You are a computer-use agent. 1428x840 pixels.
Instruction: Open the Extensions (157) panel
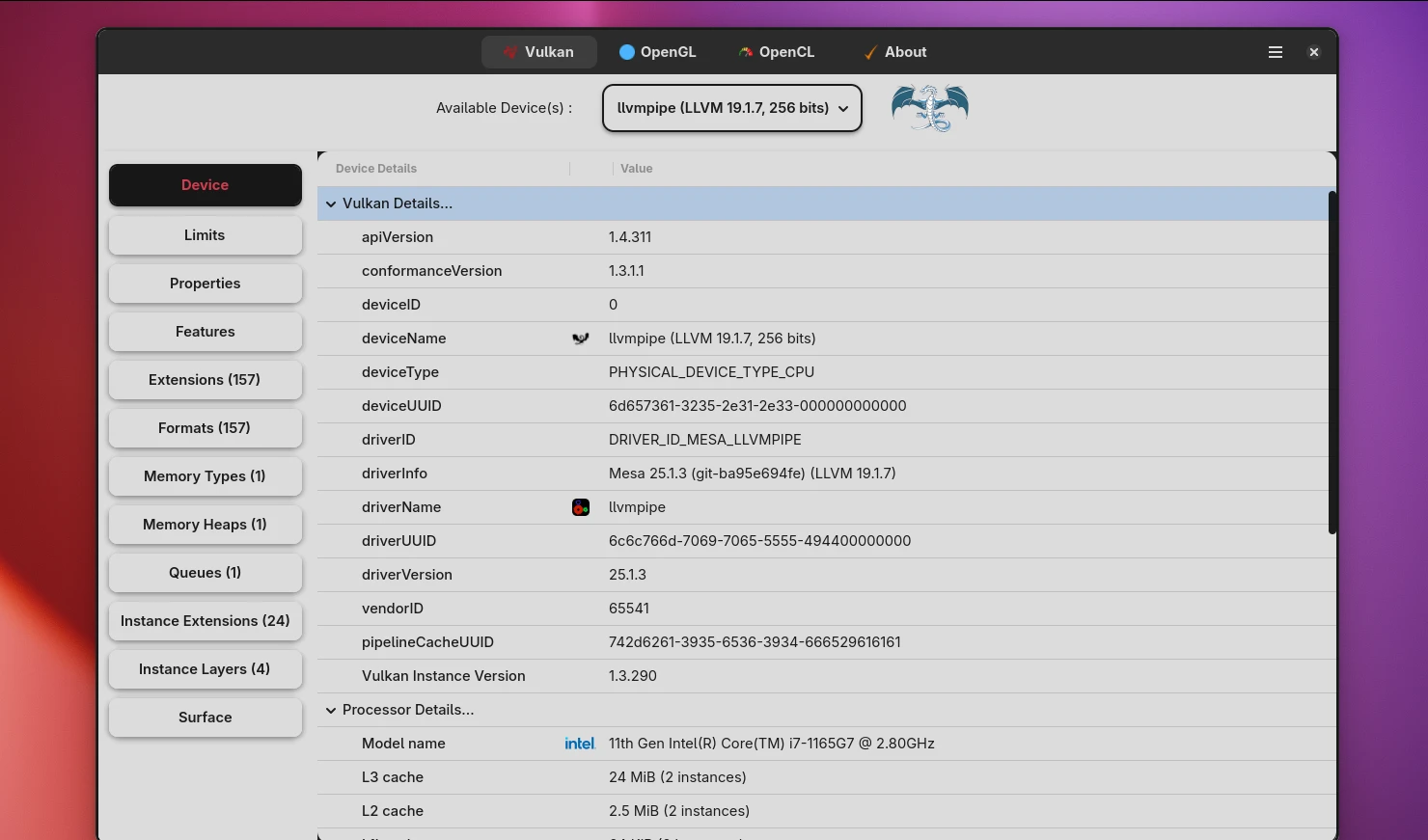coord(205,380)
